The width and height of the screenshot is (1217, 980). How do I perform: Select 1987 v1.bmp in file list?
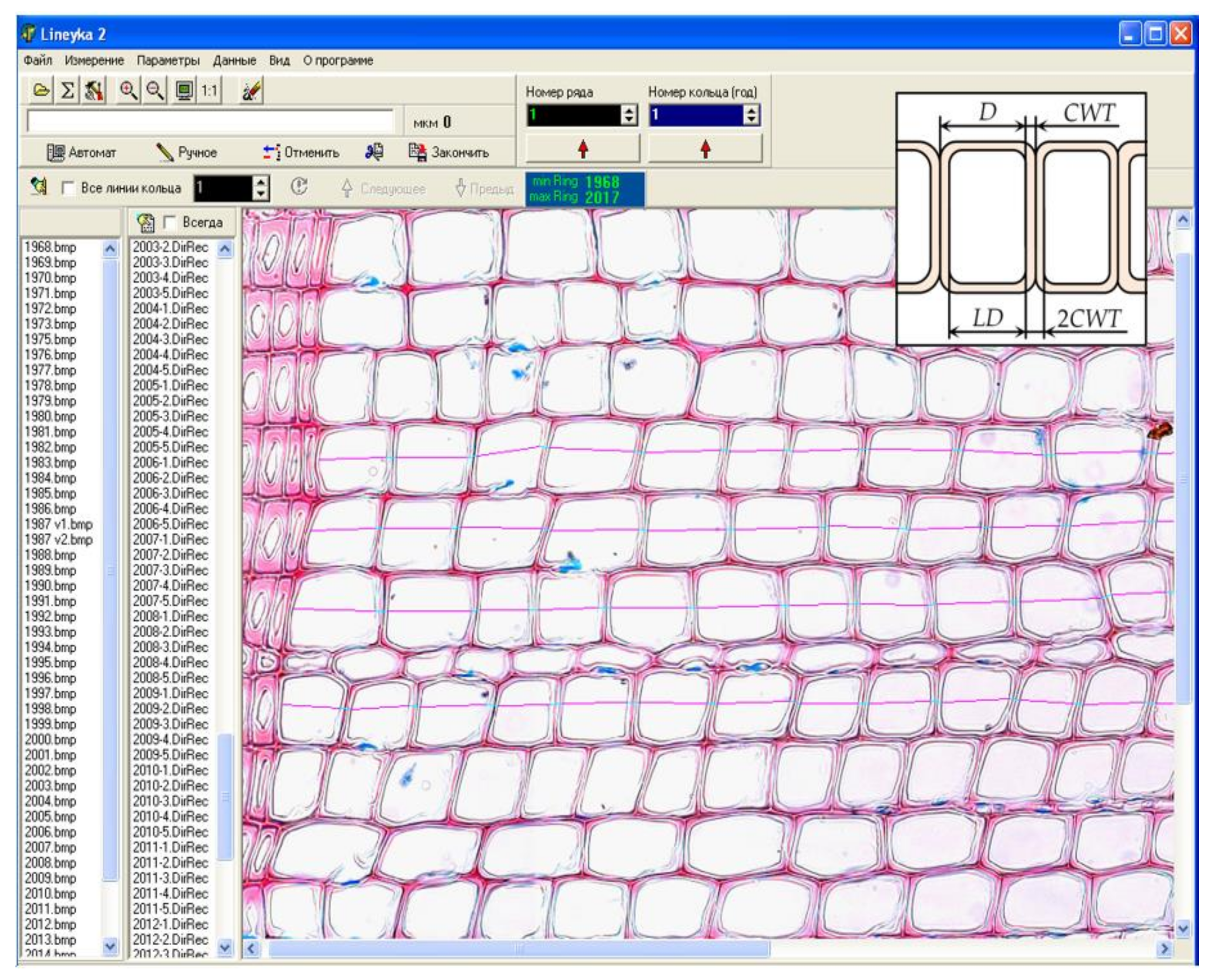coord(58,524)
